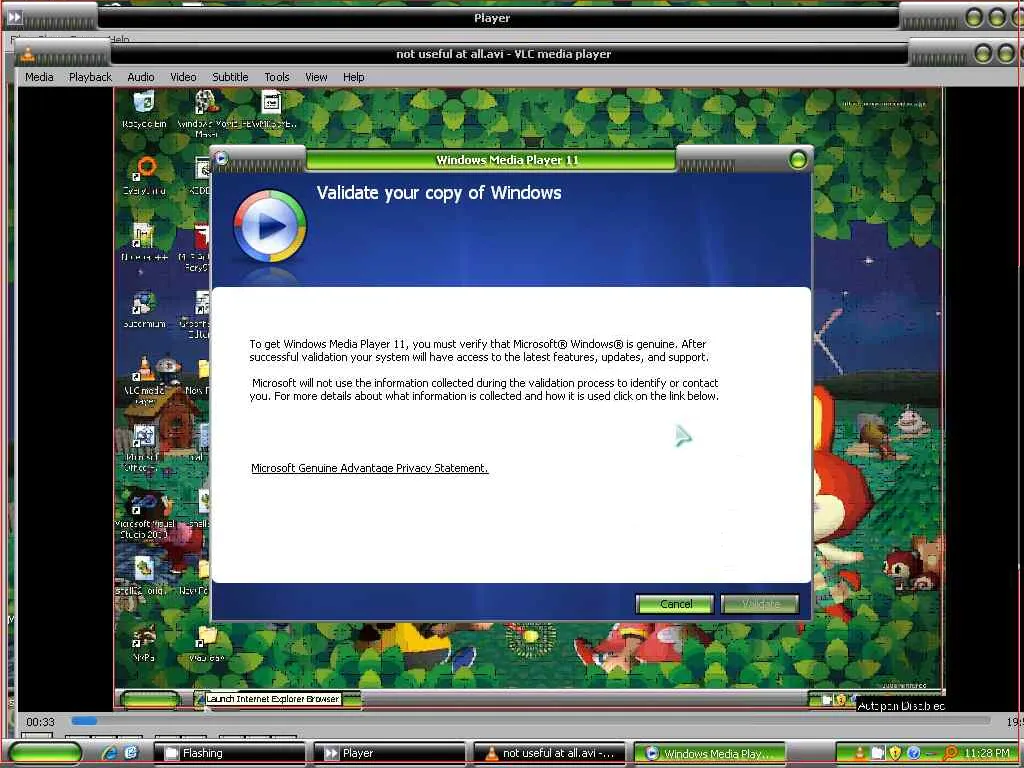Click the VLC cone icon in the VLC title bar

[27, 54]
